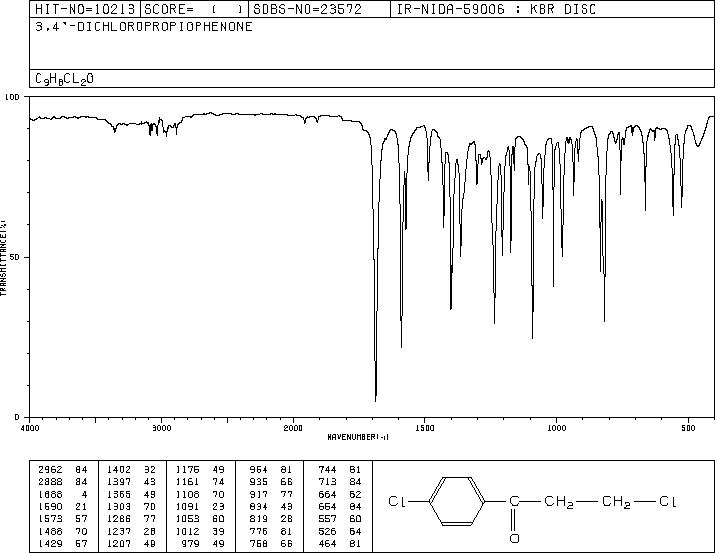The height and width of the screenshot is (553, 715).
Task: Click the 1397 peak table entry
Action: (131, 482)
